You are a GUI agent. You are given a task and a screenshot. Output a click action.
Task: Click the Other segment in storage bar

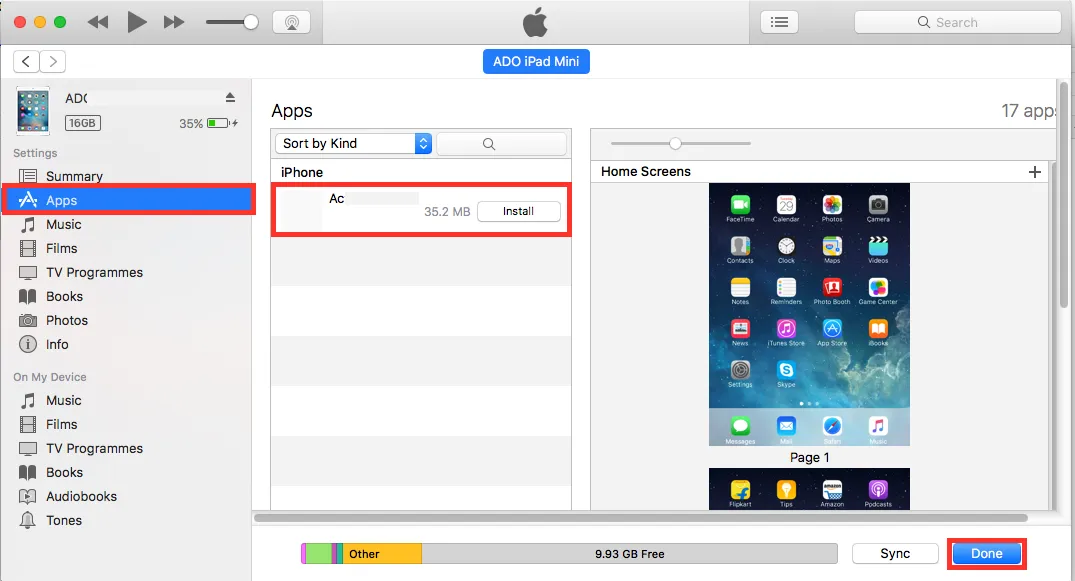(382, 554)
